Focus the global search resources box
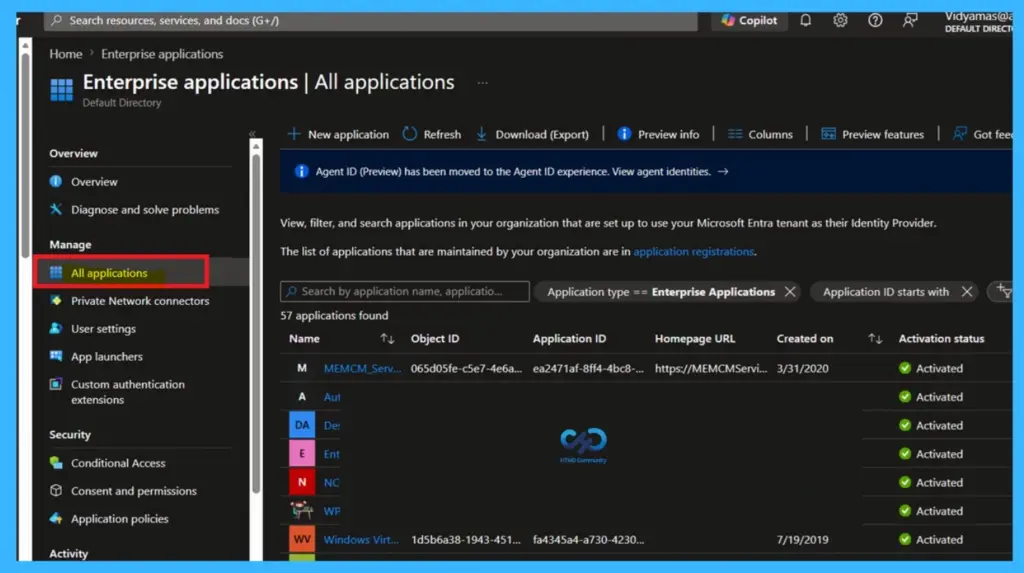The image size is (1024, 573). 370,20
